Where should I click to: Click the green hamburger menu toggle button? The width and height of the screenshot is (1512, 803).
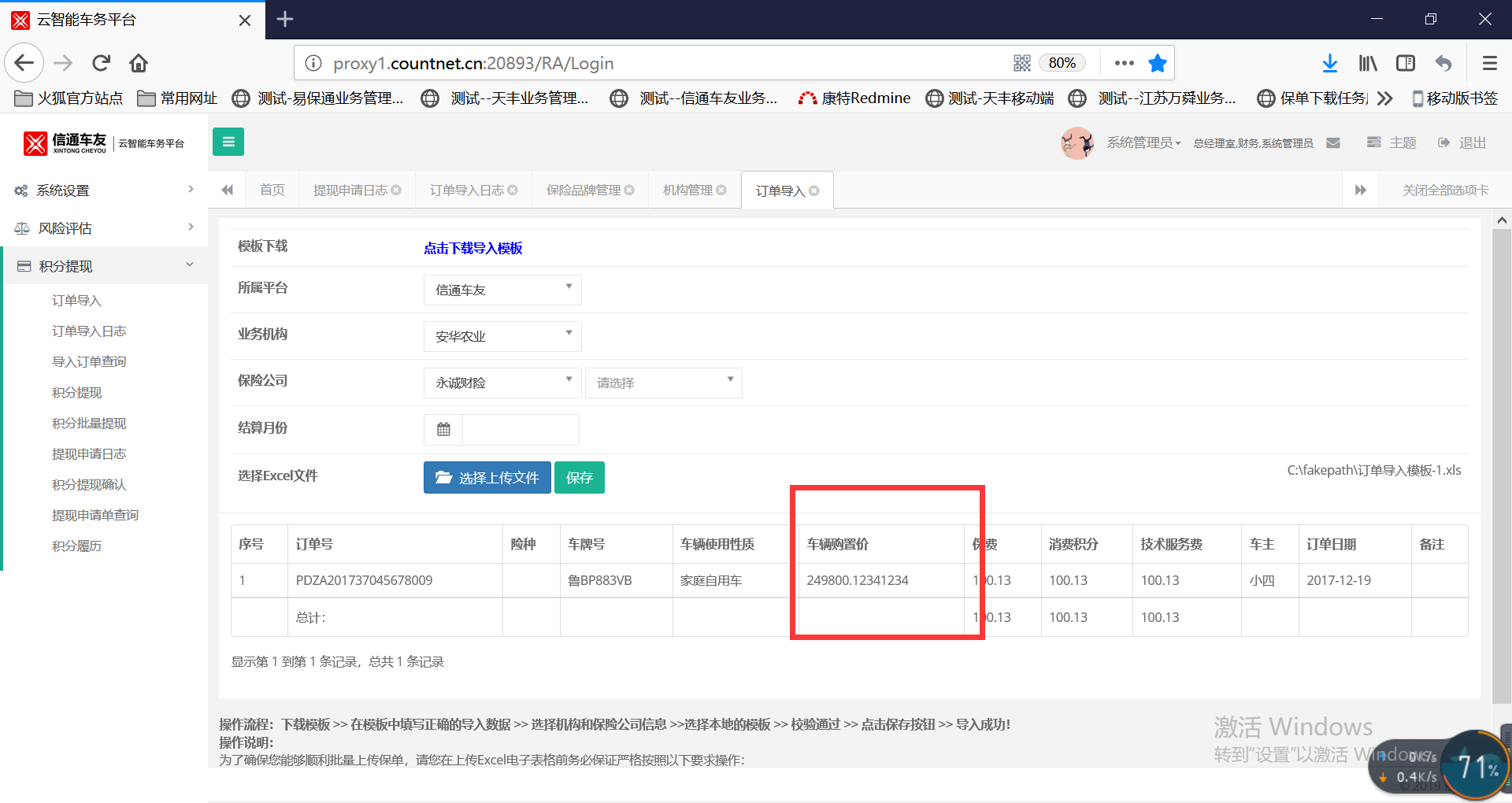tap(228, 142)
